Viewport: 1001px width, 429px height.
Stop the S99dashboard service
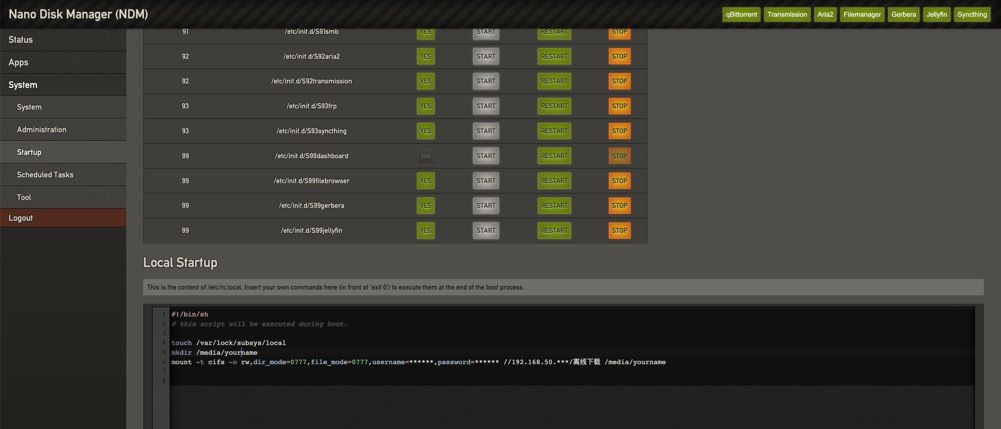pyautogui.click(x=619, y=156)
